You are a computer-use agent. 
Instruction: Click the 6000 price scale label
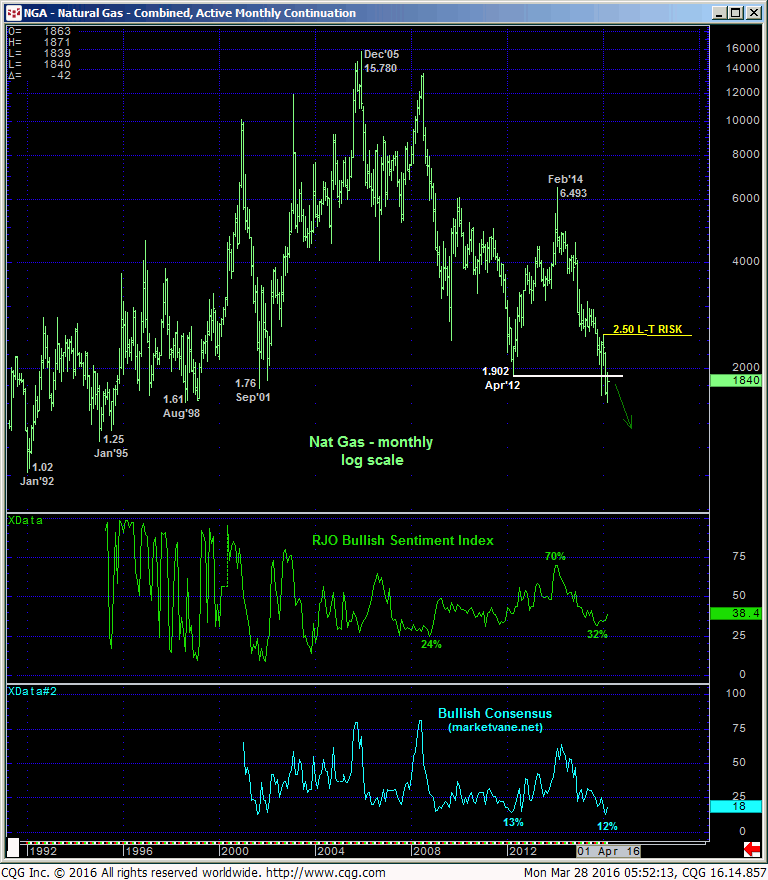746,198
